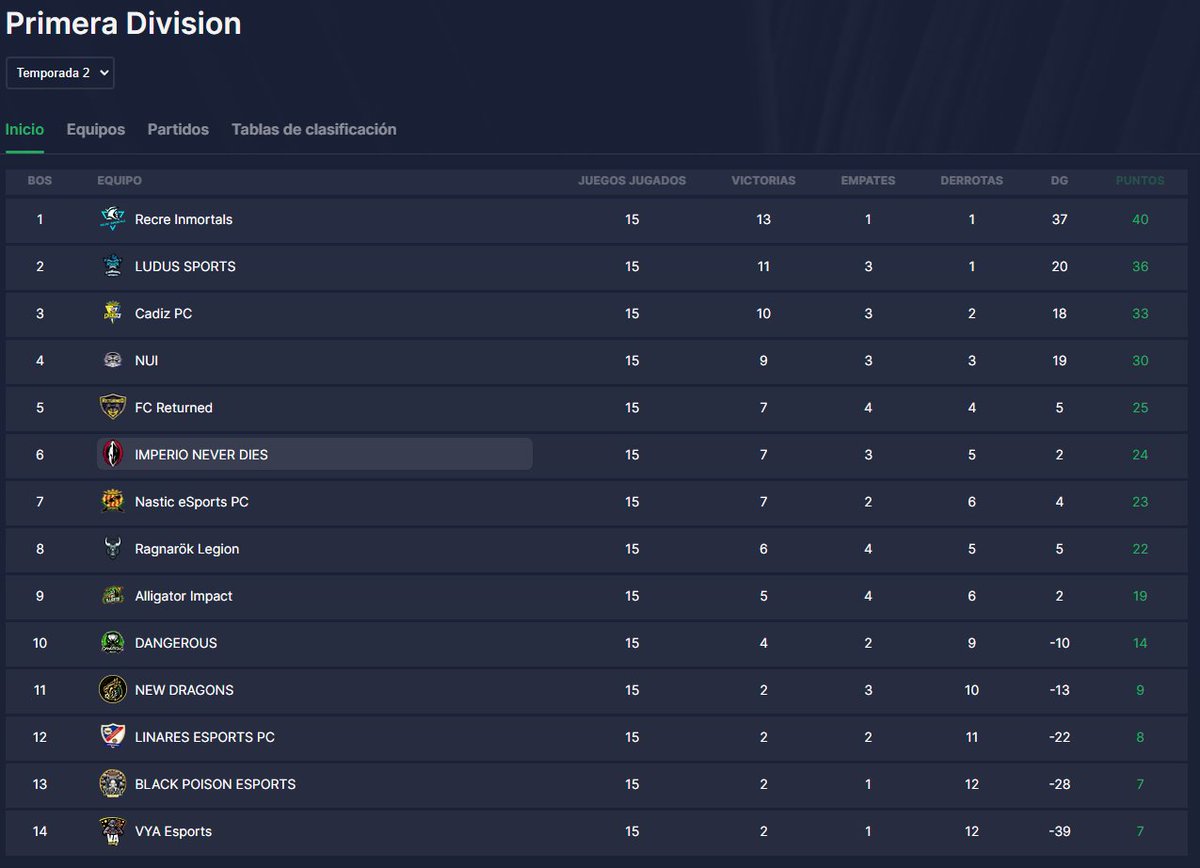Click the LINARES ESPORTS PC team logo
Image resolution: width=1200 pixels, height=868 pixels.
point(113,736)
